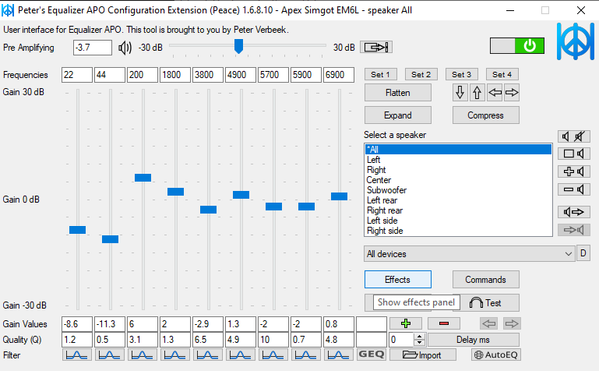
Task: Toggle the green power on/off switch
Action: click(x=517, y=46)
